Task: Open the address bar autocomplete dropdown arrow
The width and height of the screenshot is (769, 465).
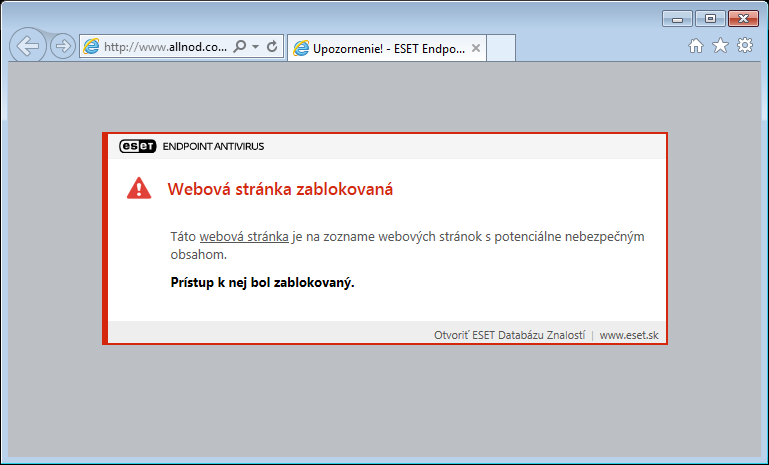Action: 256,47
